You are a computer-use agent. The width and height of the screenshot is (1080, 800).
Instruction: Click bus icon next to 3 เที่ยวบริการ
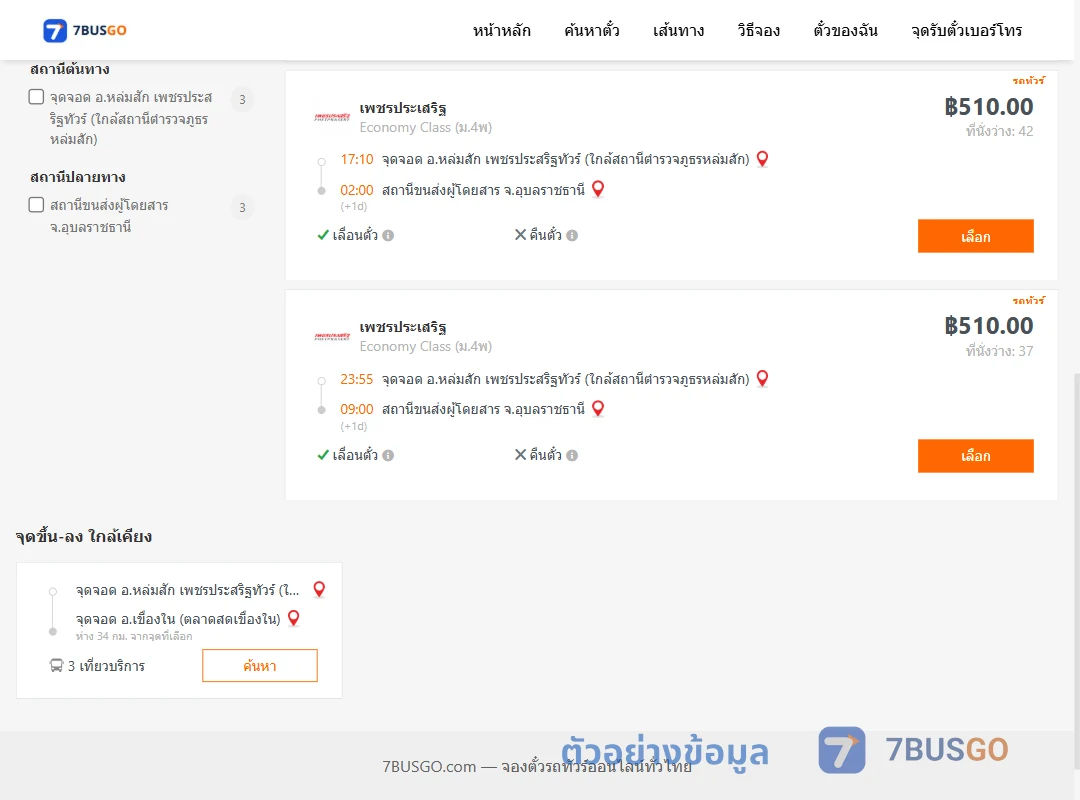[x=56, y=666]
